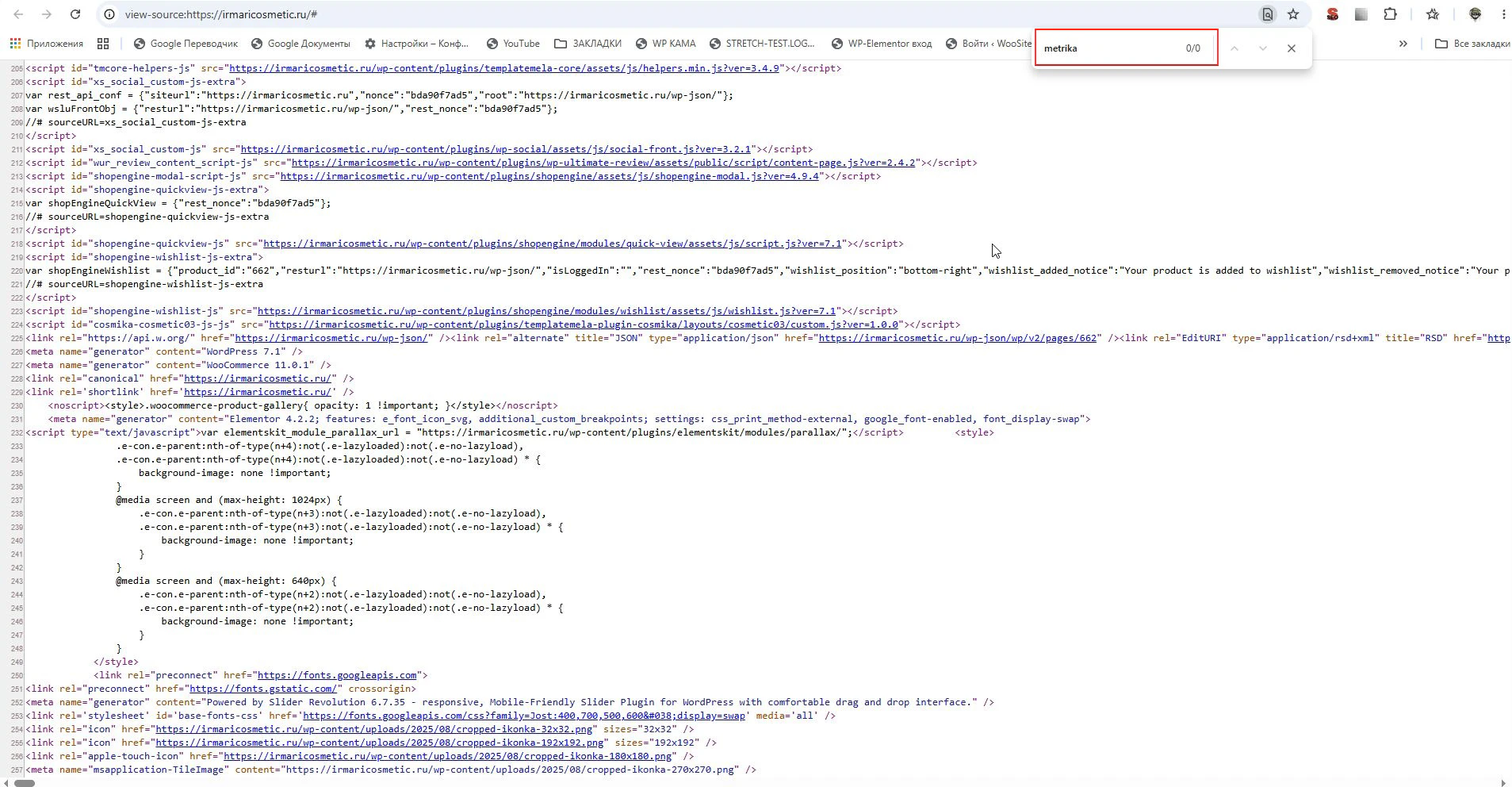Show more bookmarks via double chevron
Viewport: 1512px width, 787px height.
(x=1403, y=44)
